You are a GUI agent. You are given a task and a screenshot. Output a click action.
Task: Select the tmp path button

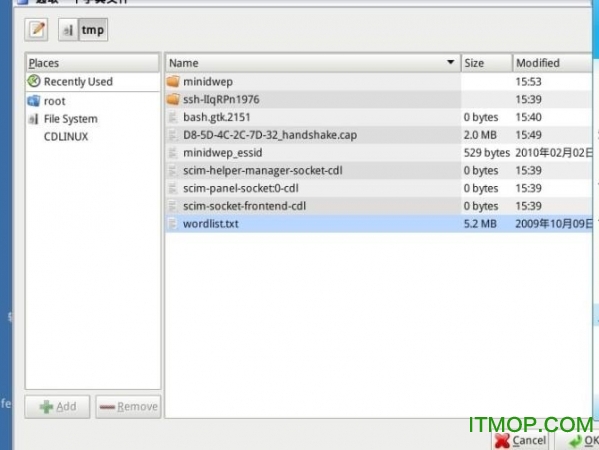93,30
